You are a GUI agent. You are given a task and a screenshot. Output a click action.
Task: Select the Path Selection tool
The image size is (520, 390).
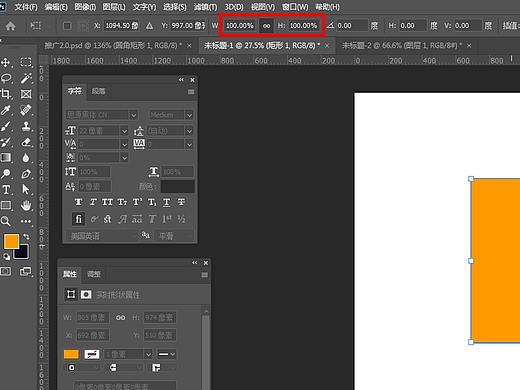[26, 189]
